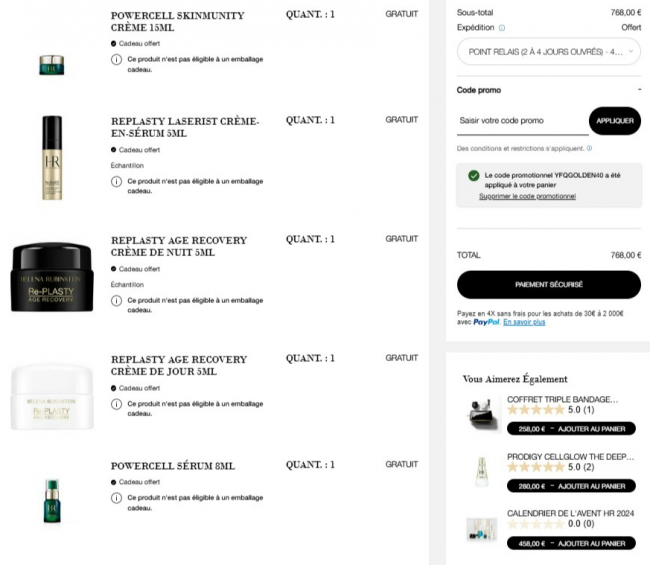The image size is (650, 565).
Task: Apply the promo code with Appliquer button
Action: click(x=615, y=121)
